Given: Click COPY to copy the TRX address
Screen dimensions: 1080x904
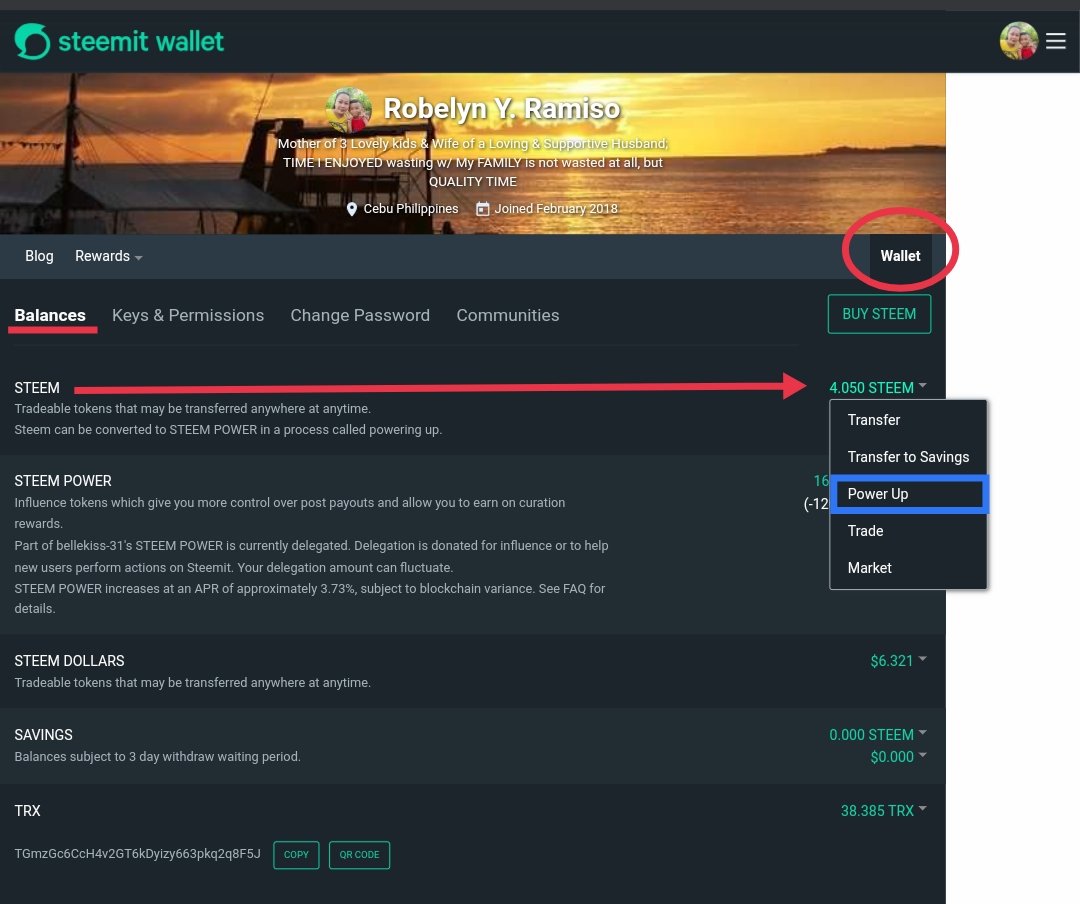Looking at the screenshot, I should (x=296, y=854).
